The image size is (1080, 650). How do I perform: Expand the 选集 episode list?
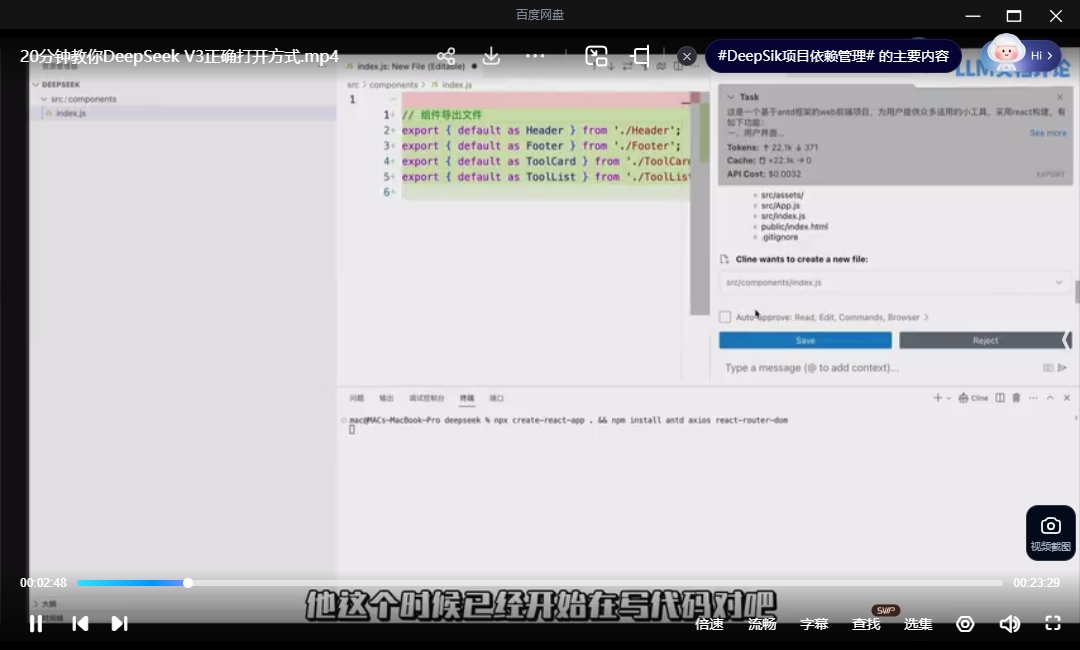pos(918,624)
